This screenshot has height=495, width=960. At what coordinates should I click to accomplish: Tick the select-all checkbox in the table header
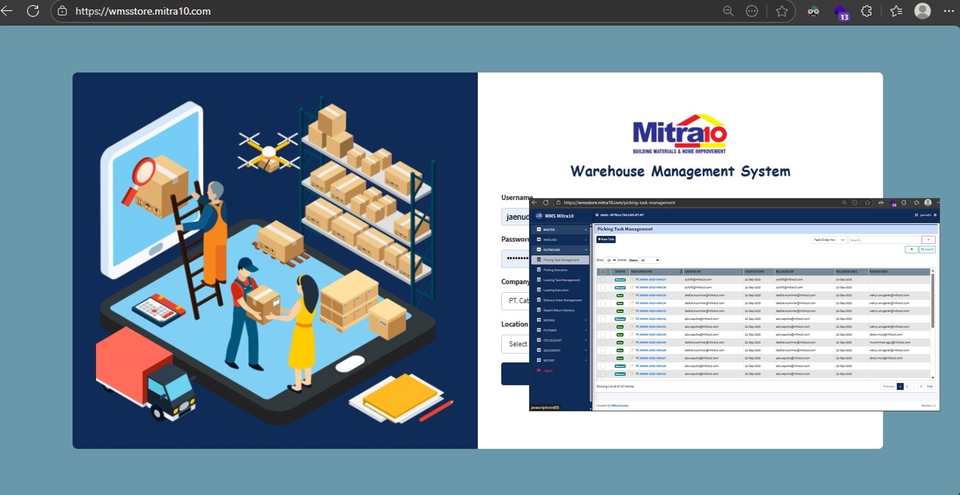tap(602, 272)
